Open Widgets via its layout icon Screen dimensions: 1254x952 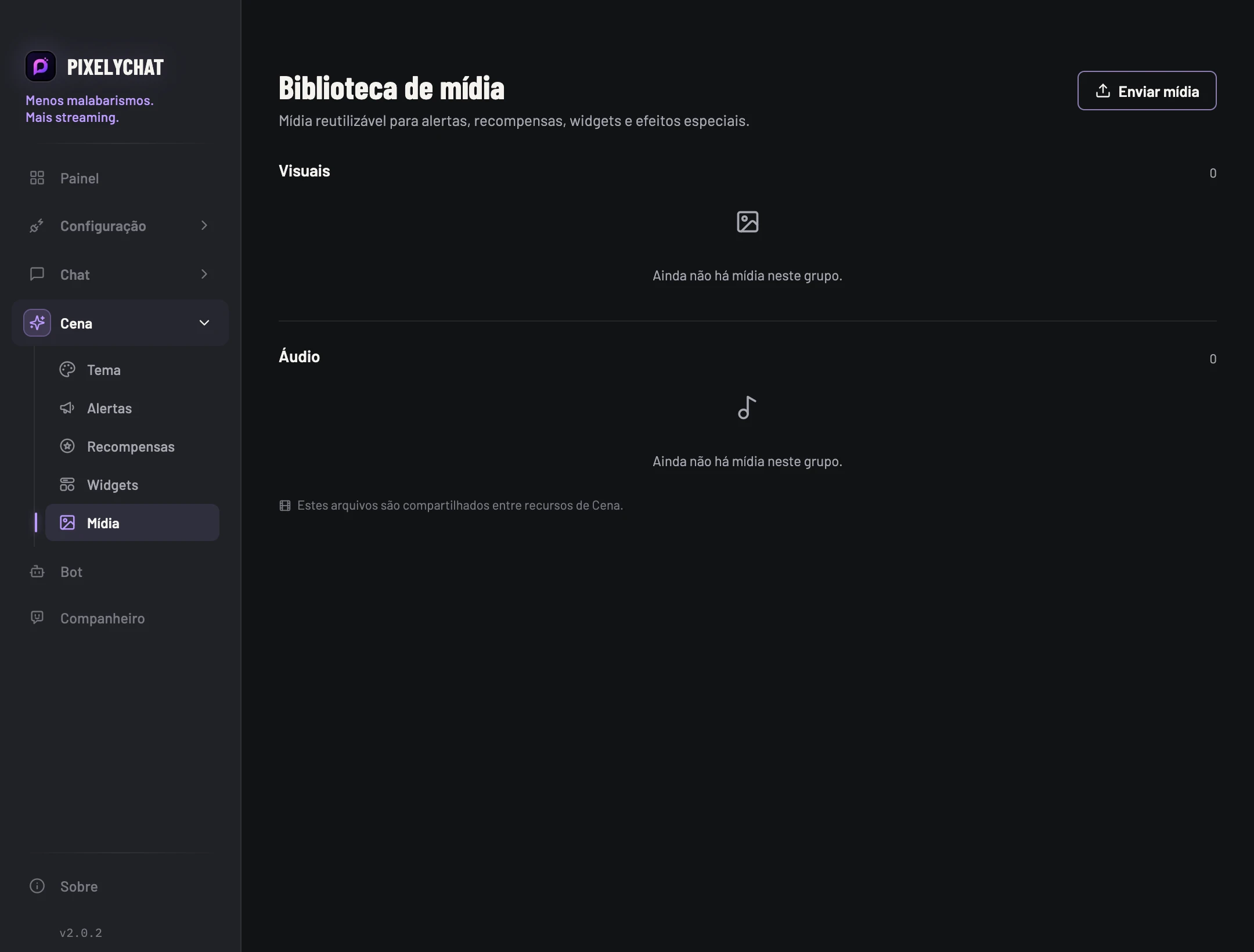point(67,484)
